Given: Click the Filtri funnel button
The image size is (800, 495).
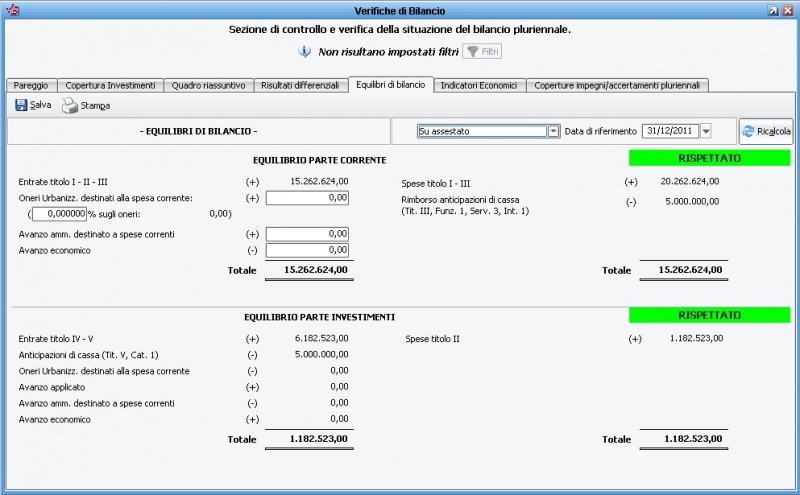Looking at the screenshot, I should (x=482, y=51).
